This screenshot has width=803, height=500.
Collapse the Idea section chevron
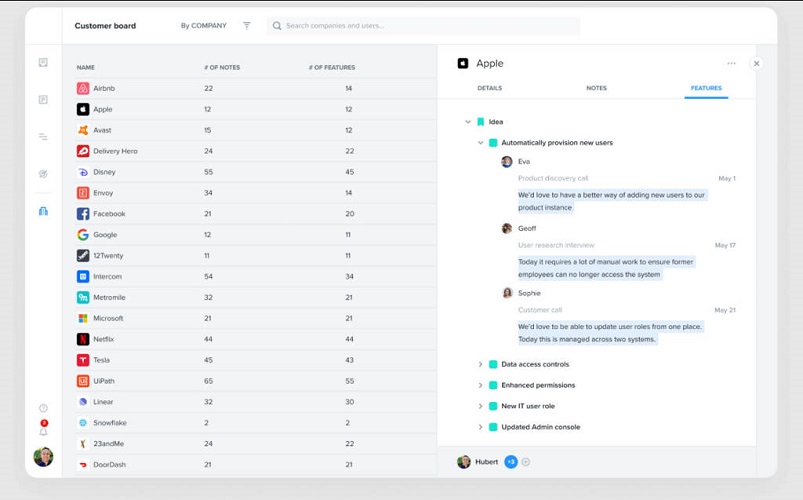coord(468,122)
